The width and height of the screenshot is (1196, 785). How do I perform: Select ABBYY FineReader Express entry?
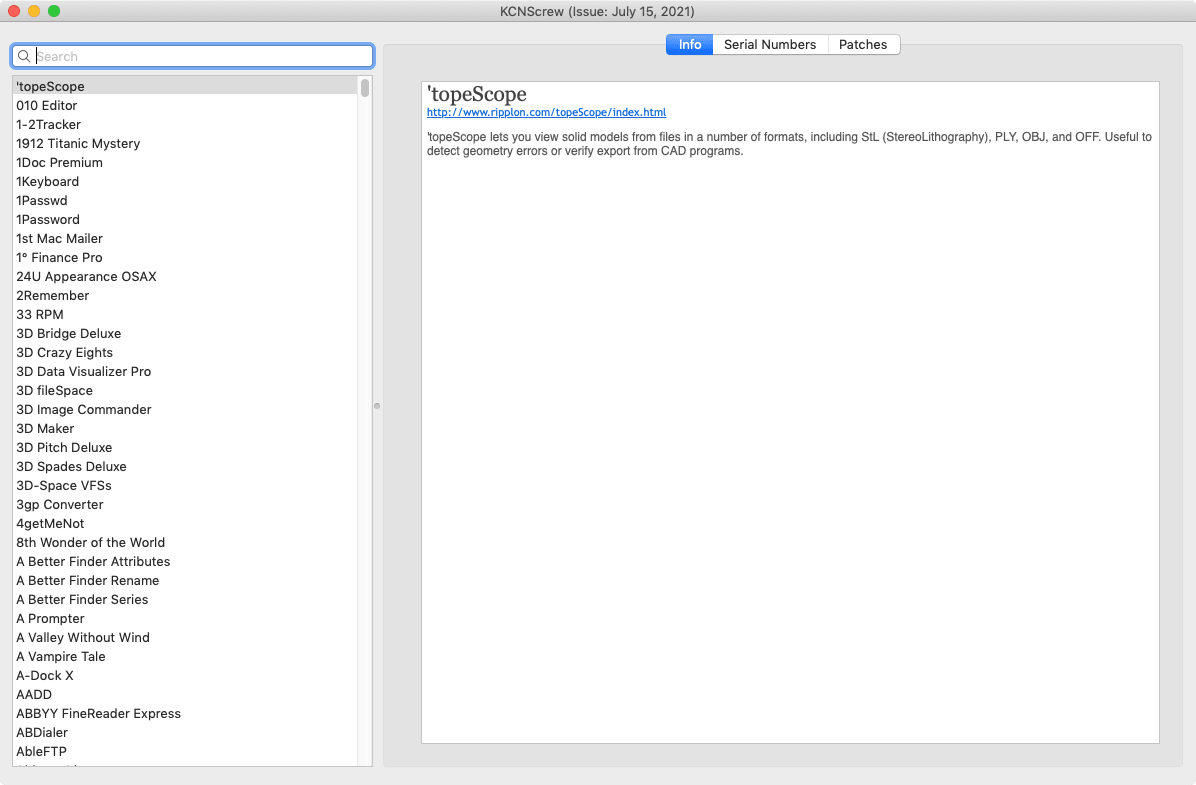coord(99,713)
